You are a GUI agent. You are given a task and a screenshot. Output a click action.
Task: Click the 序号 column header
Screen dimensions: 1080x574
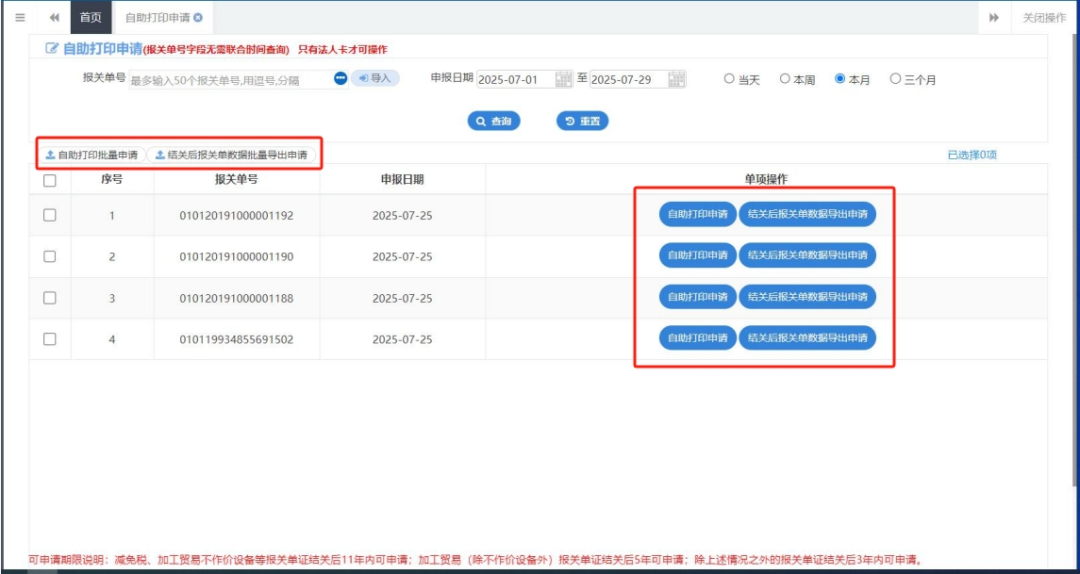112,180
